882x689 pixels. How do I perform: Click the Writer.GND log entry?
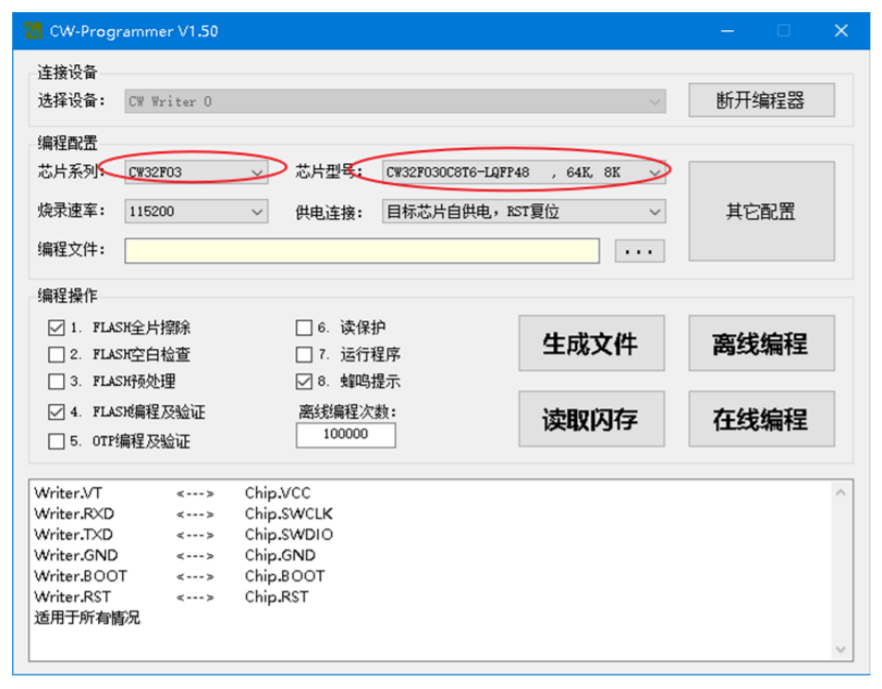click(x=76, y=556)
